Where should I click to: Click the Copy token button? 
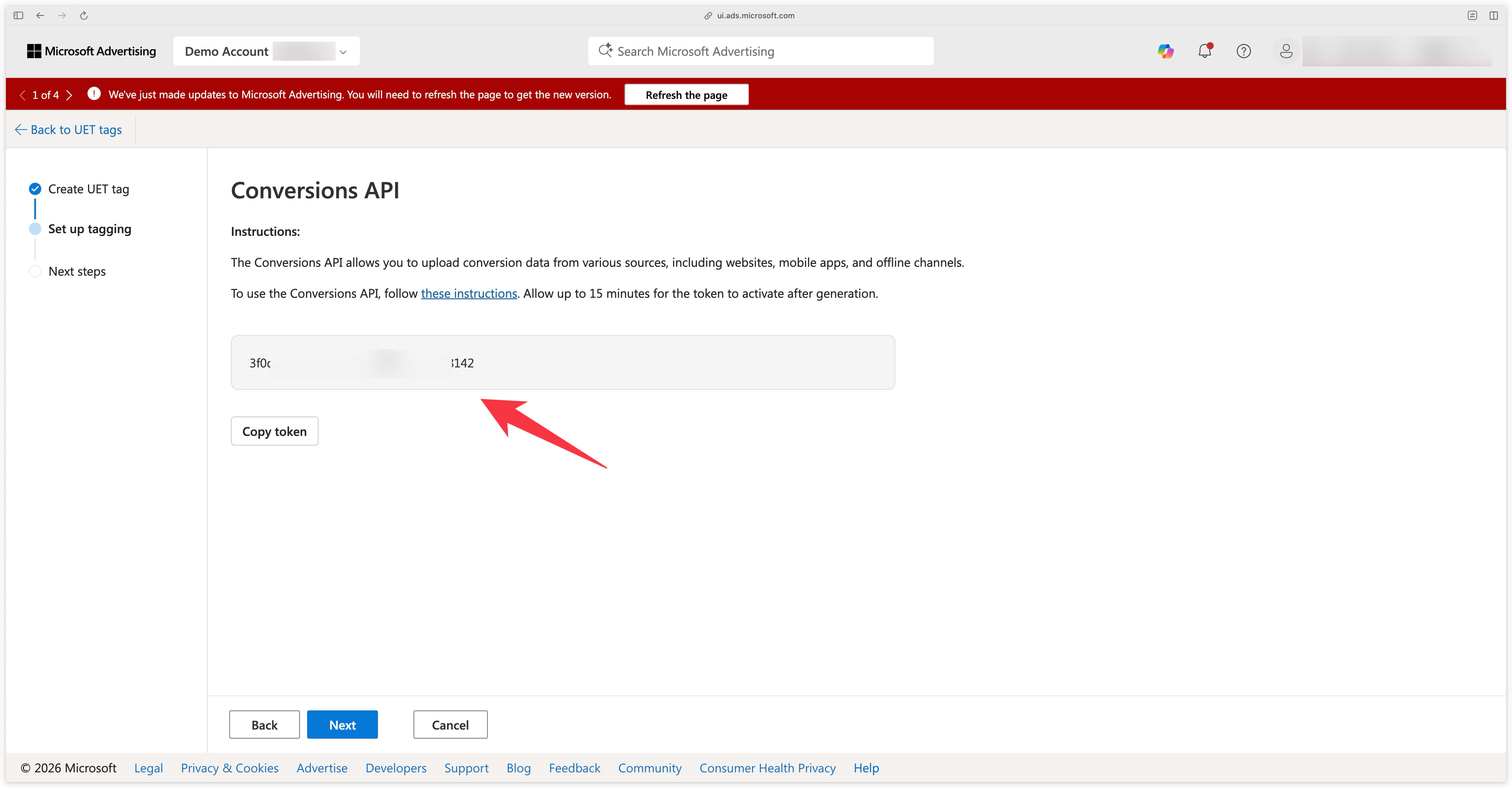point(274,431)
